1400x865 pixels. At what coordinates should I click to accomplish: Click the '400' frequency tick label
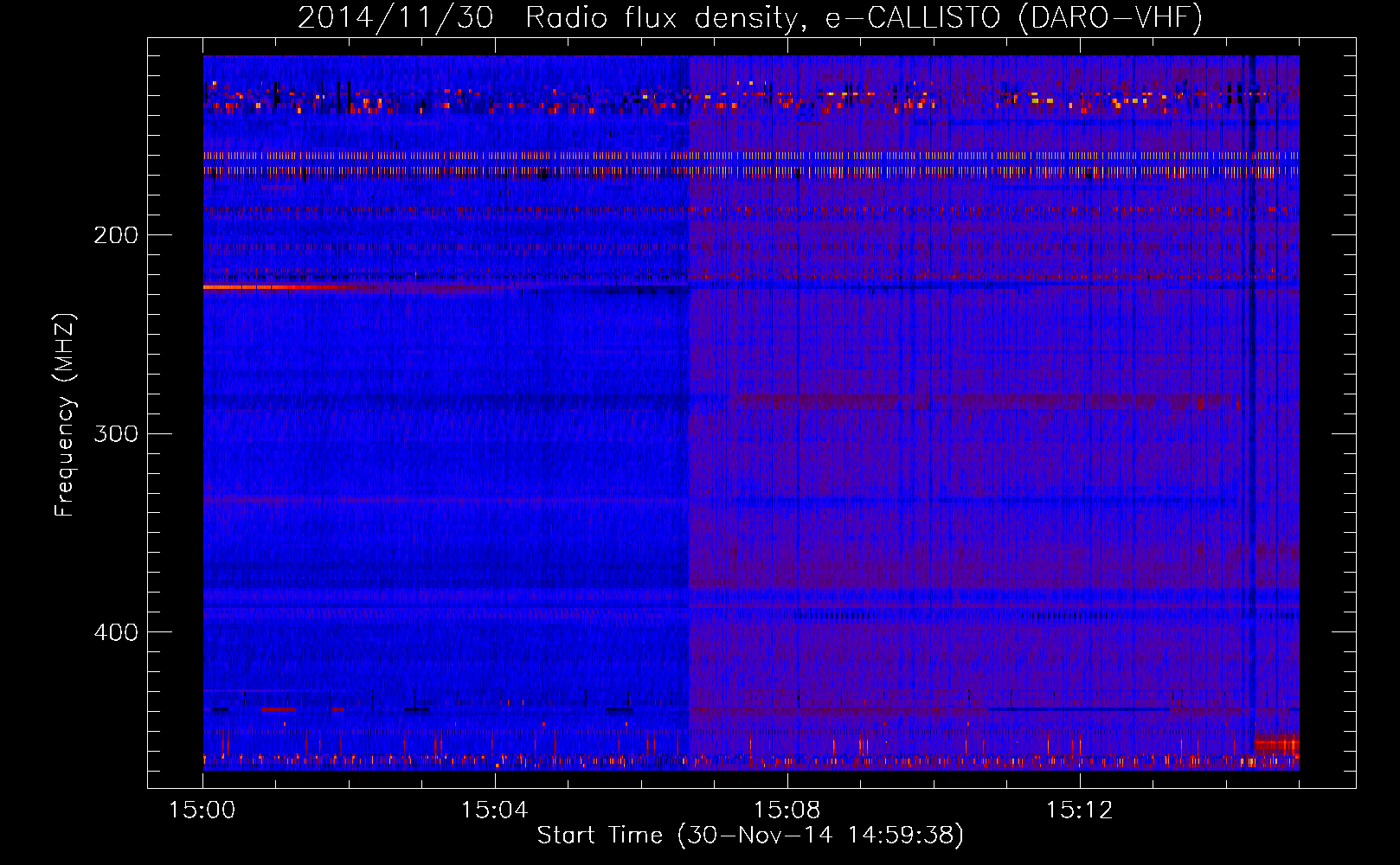116,632
